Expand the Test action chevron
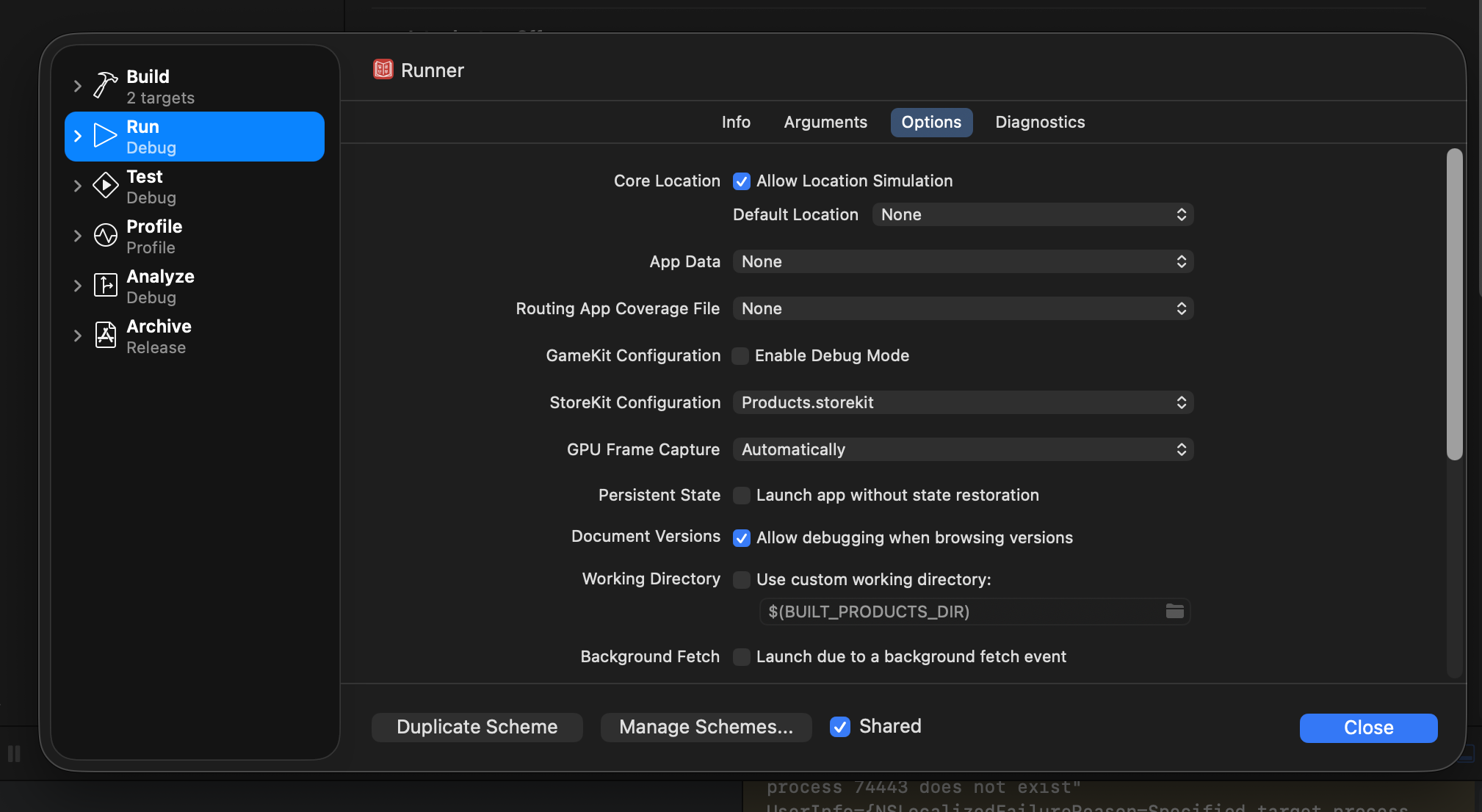The width and height of the screenshot is (1482, 812). coord(77,186)
